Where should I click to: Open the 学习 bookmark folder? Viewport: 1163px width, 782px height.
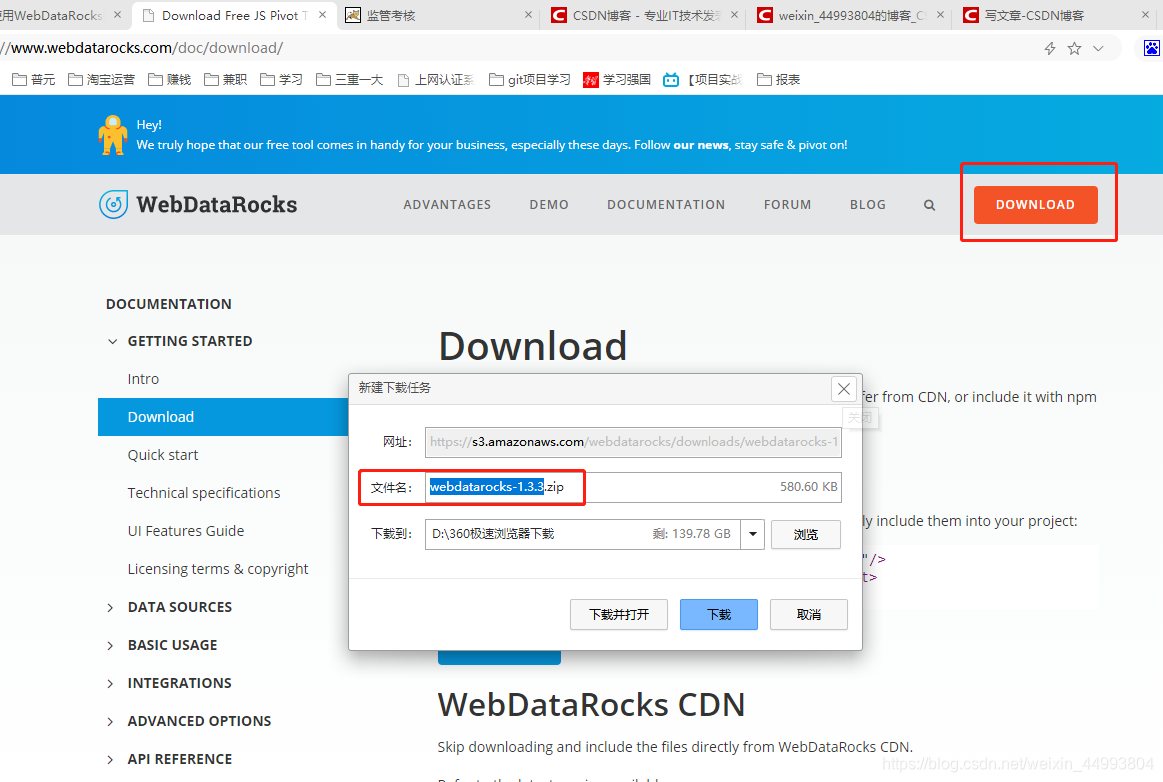coord(281,79)
